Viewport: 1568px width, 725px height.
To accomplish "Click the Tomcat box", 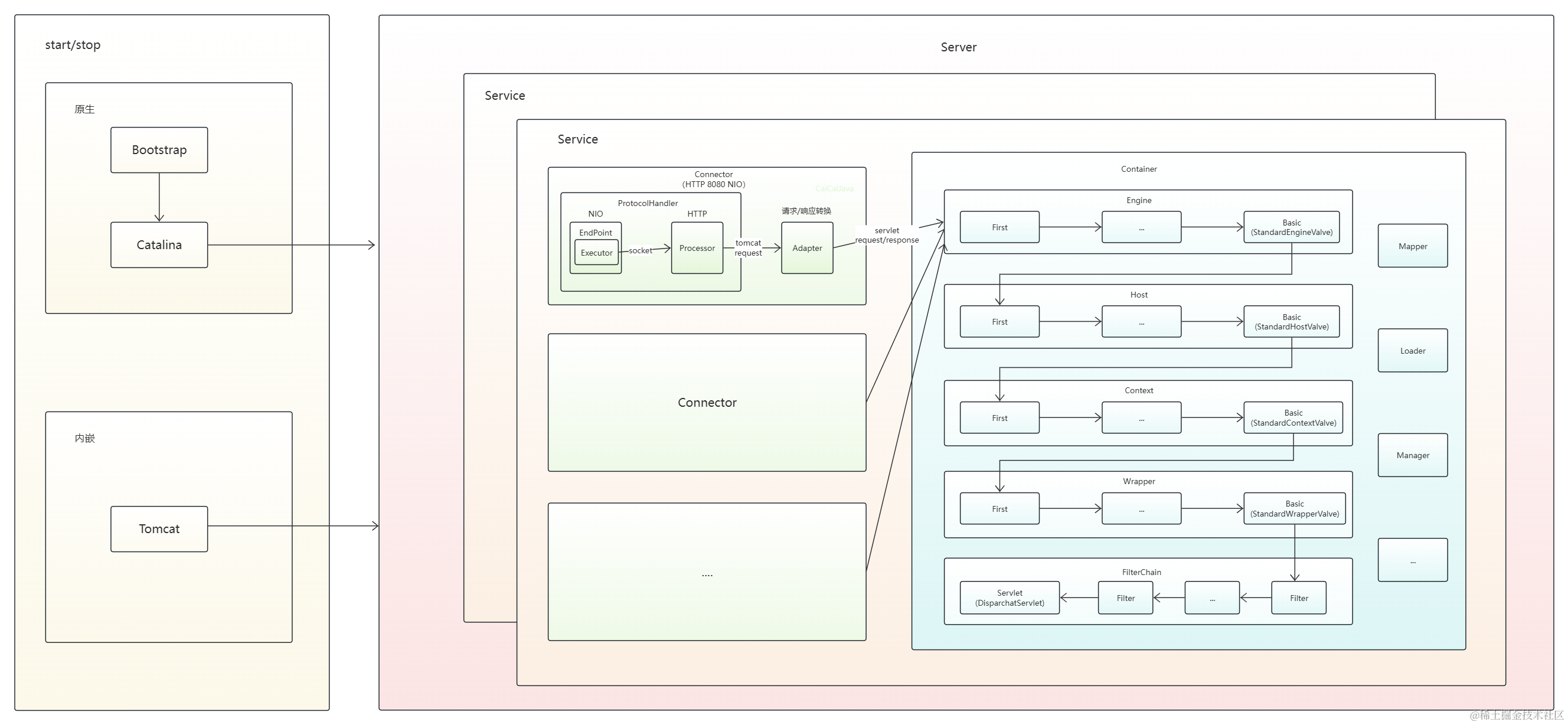I will tap(159, 529).
